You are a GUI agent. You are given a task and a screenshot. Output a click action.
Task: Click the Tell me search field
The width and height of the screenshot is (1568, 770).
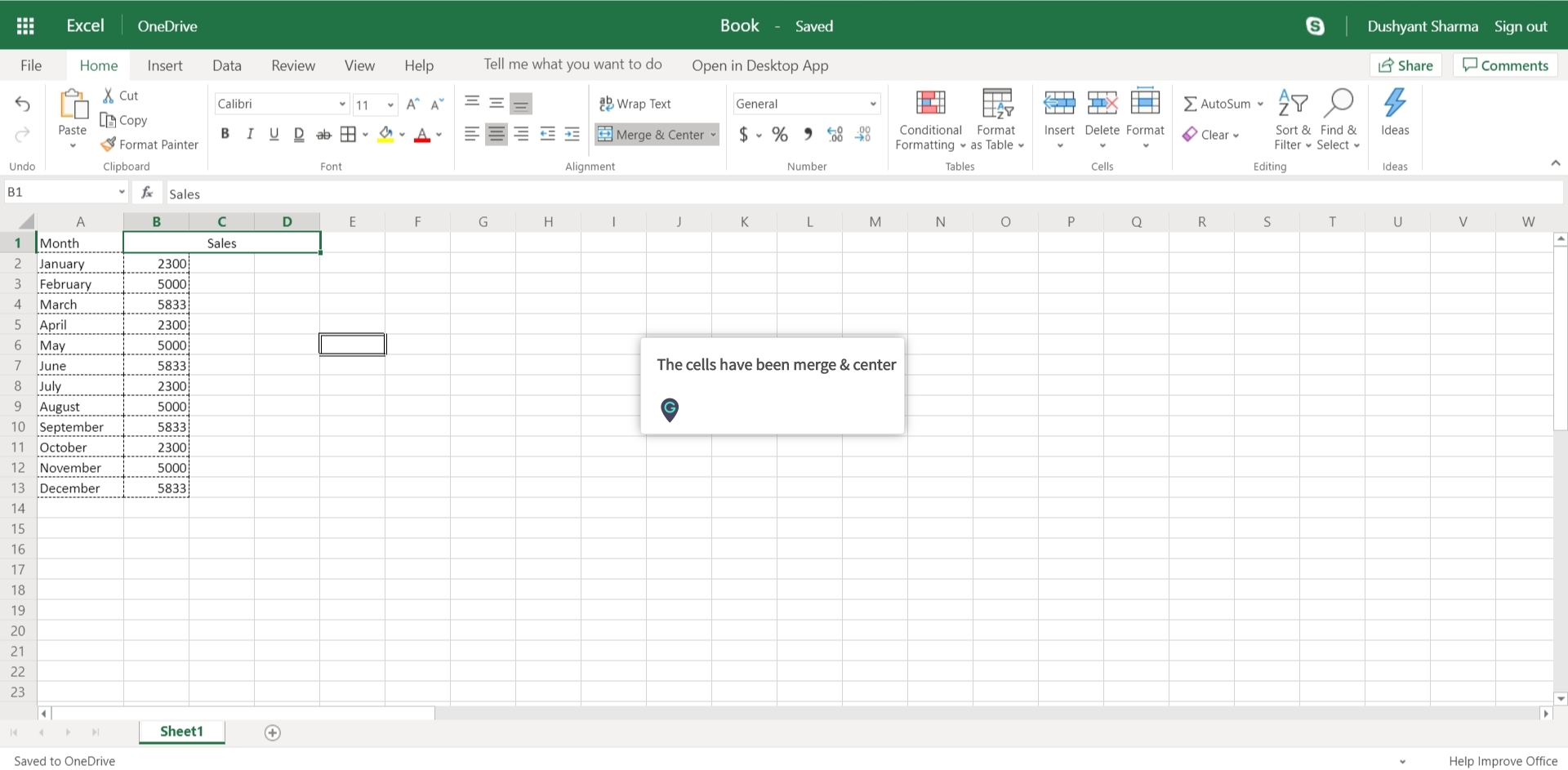coord(572,65)
